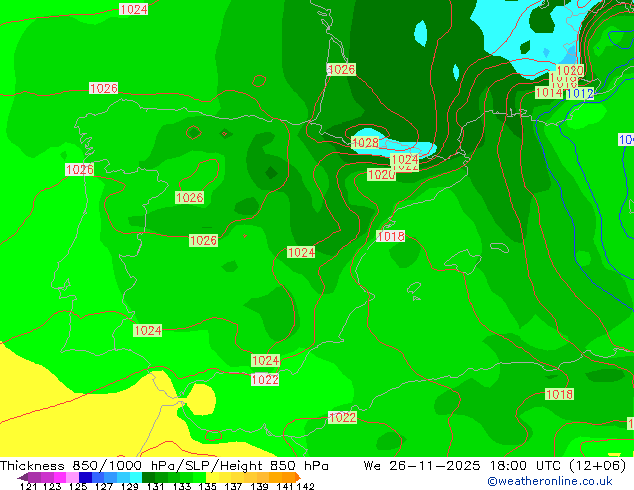
Task: Click legend value 142
Action: click(x=305, y=486)
